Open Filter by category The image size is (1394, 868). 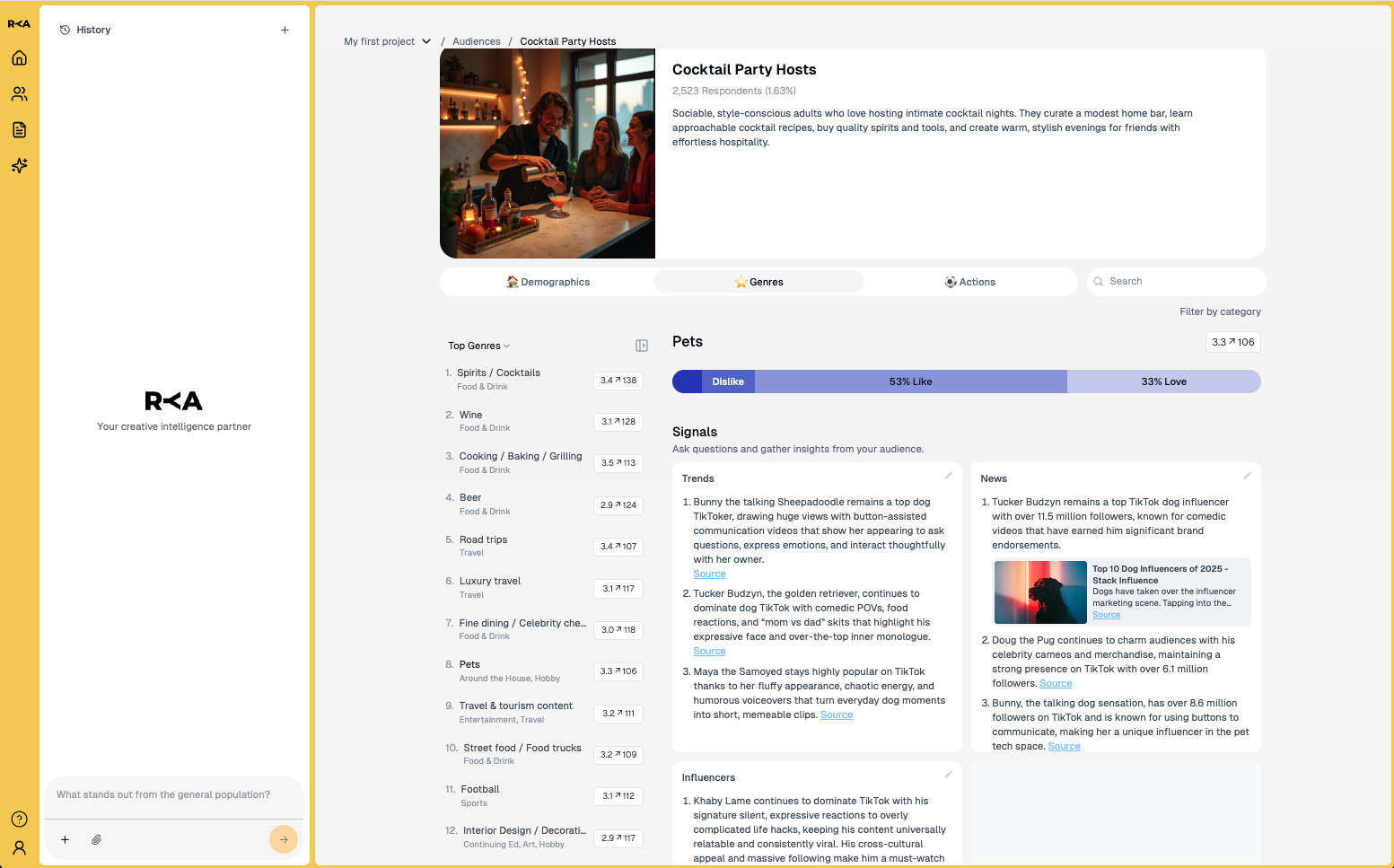pyautogui.click(x=1220, y=311)
